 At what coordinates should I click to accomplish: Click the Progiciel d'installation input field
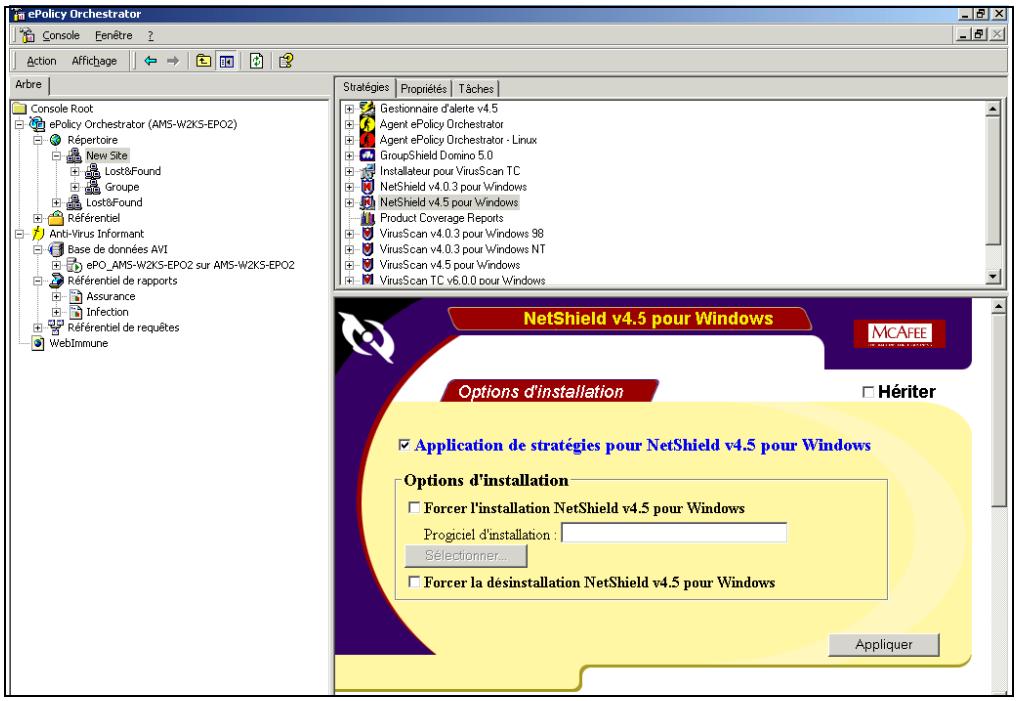674,533
